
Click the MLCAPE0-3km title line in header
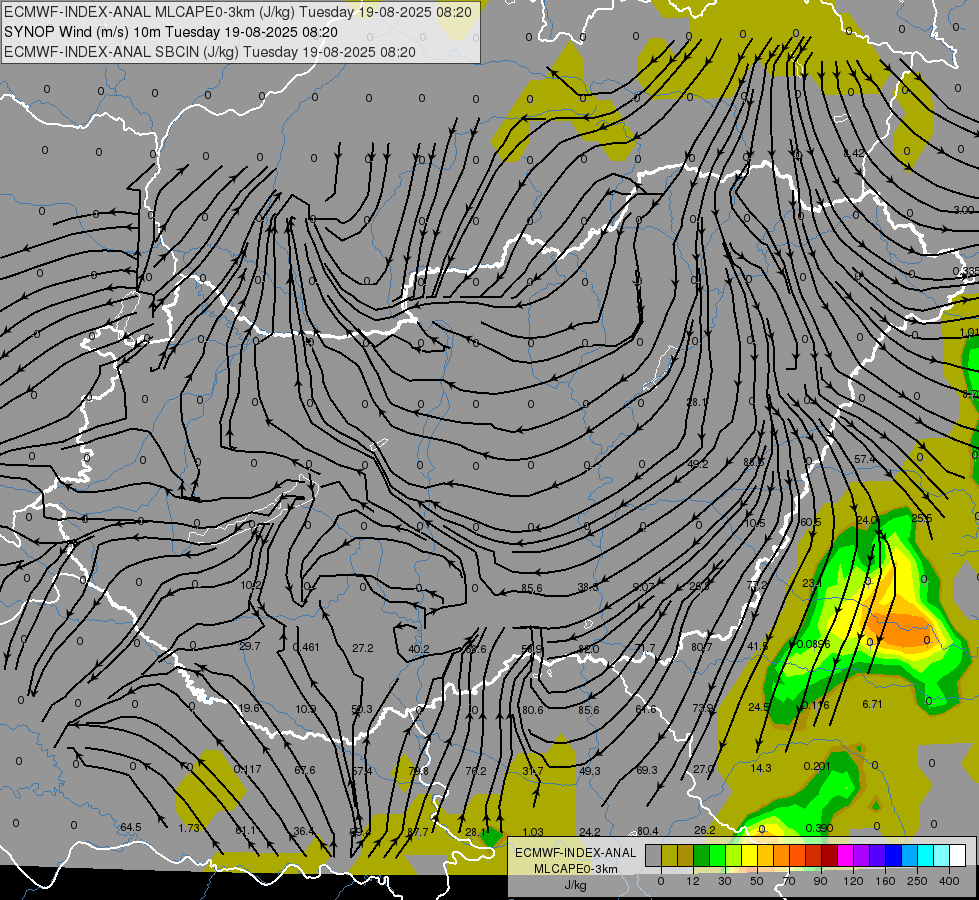click(238, 12)
